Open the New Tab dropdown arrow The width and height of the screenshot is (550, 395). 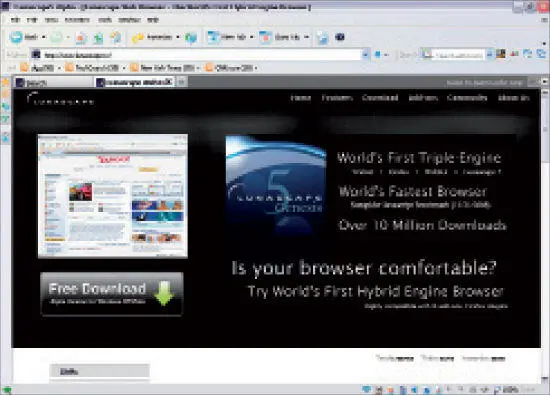coord(251,37)
